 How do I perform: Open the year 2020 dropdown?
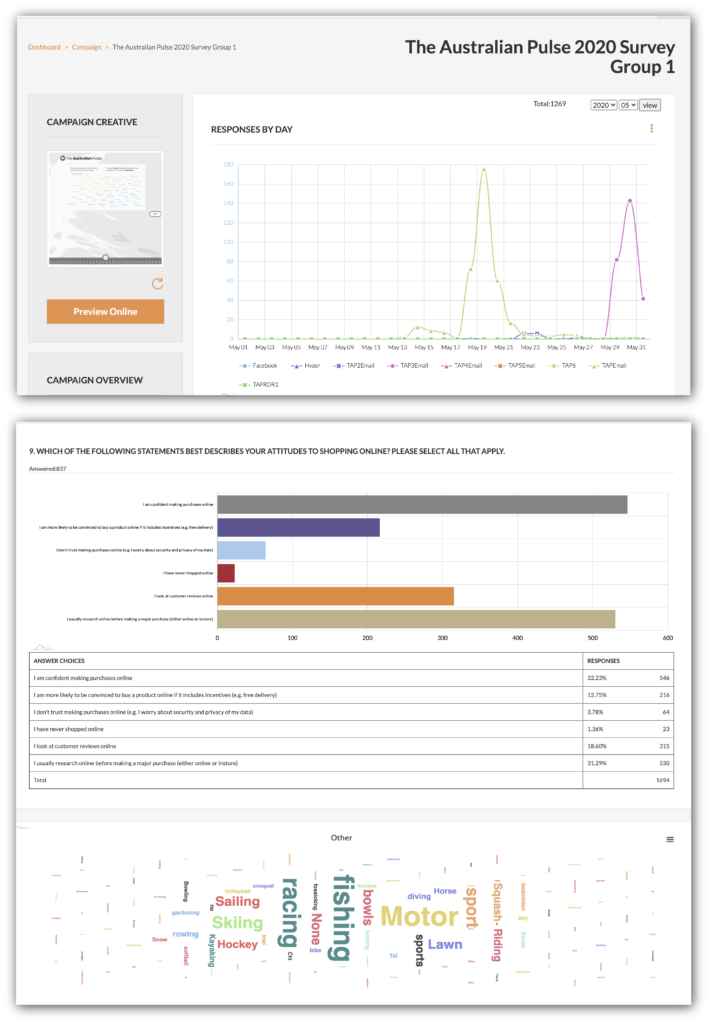coord(603,105)
